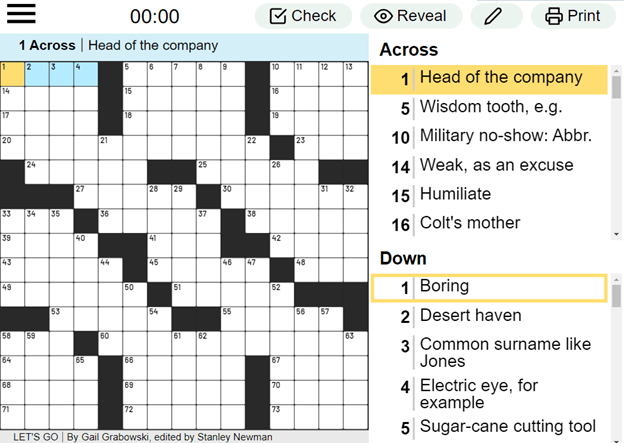Select Down clue 'Desert haven'
This screenshot has width=624, height=443.
(x=470, y=315)
